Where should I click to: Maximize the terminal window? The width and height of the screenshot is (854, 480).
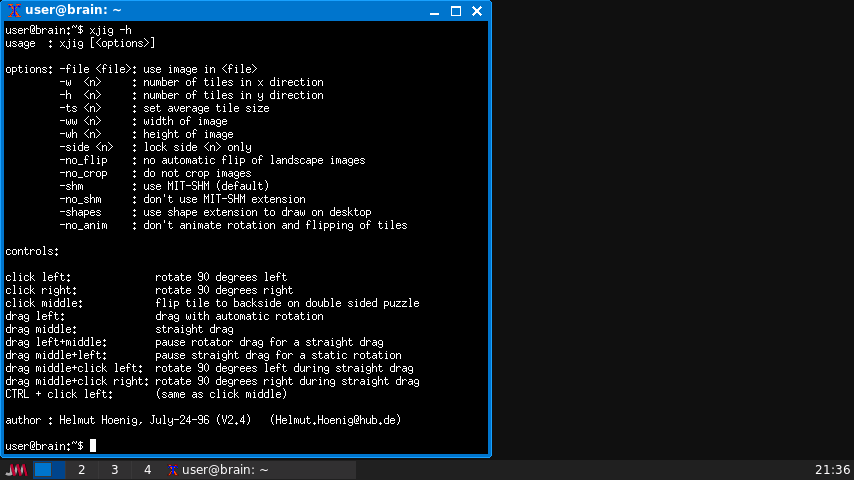coord(455,11)
